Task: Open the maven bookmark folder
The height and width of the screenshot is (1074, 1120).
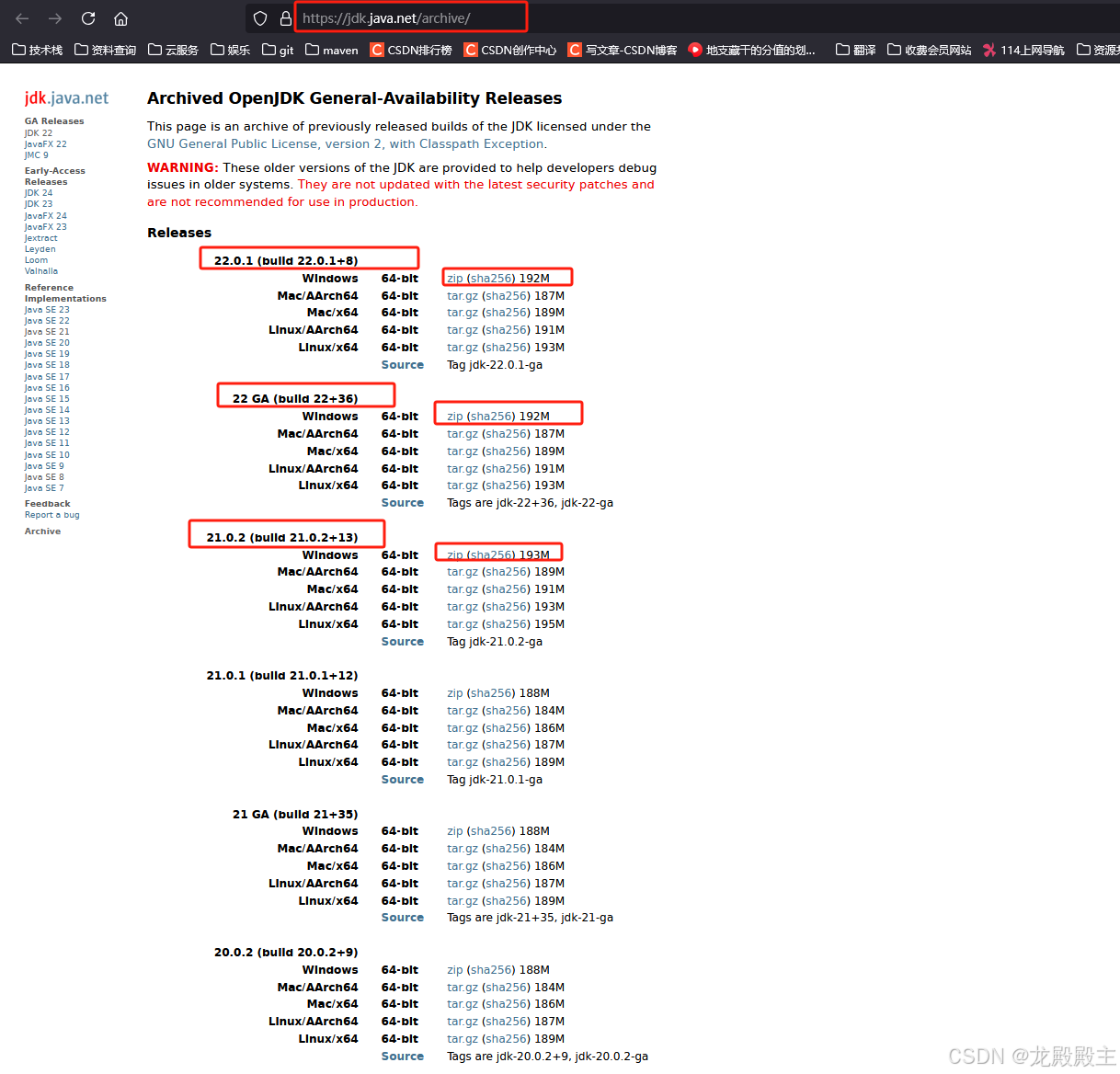Action: [331, 50]
